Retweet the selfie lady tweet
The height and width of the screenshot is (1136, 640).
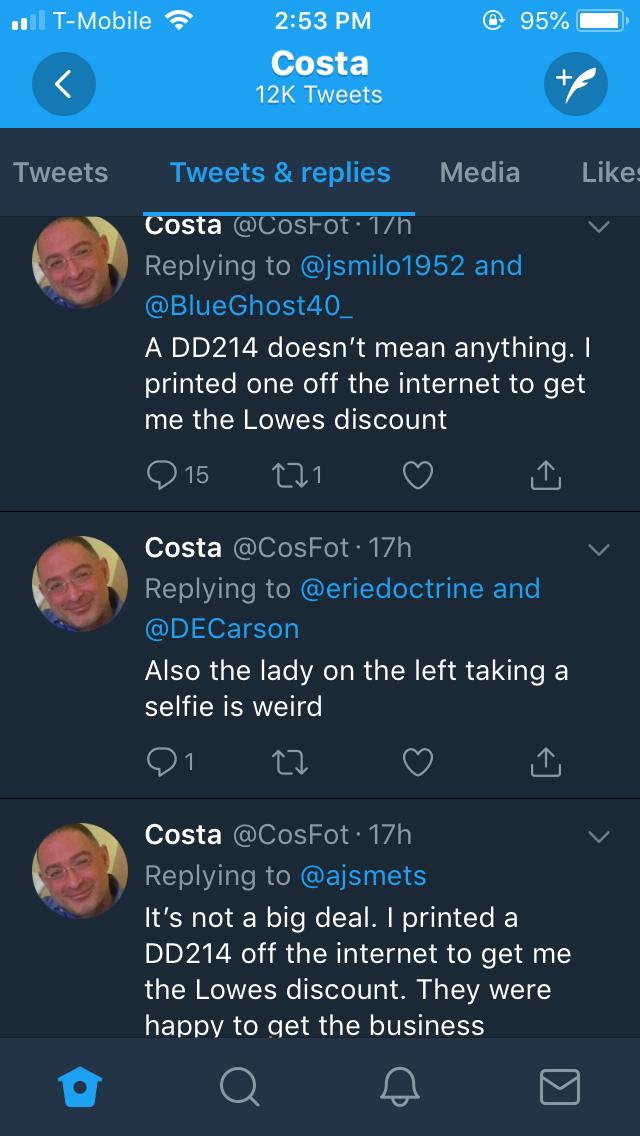[290, 763]
